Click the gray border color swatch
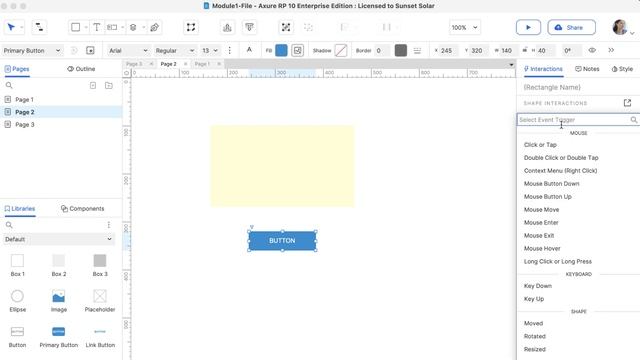 click(400, 50)
